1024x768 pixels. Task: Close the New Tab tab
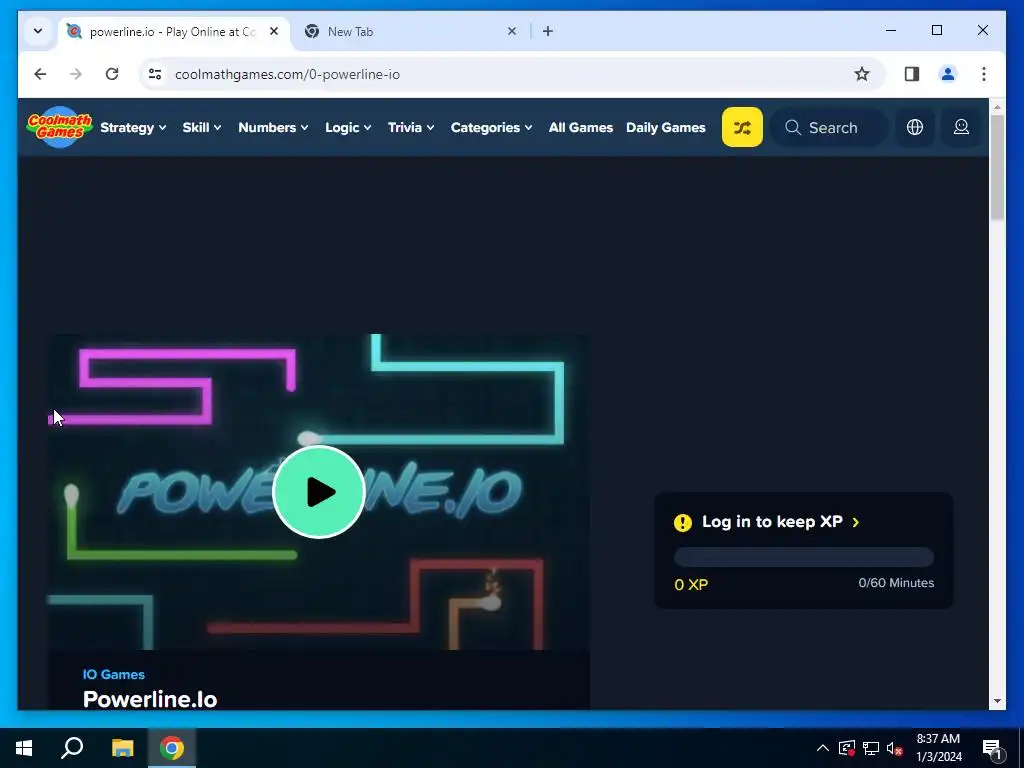click(512, 31)
